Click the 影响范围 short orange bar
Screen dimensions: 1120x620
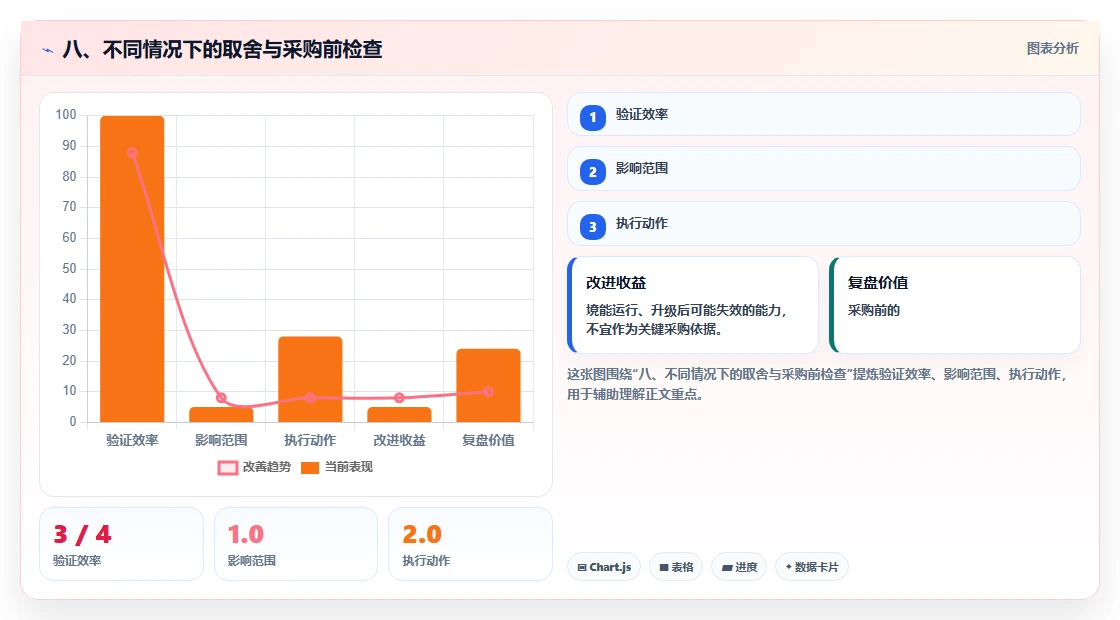[221, 415]
